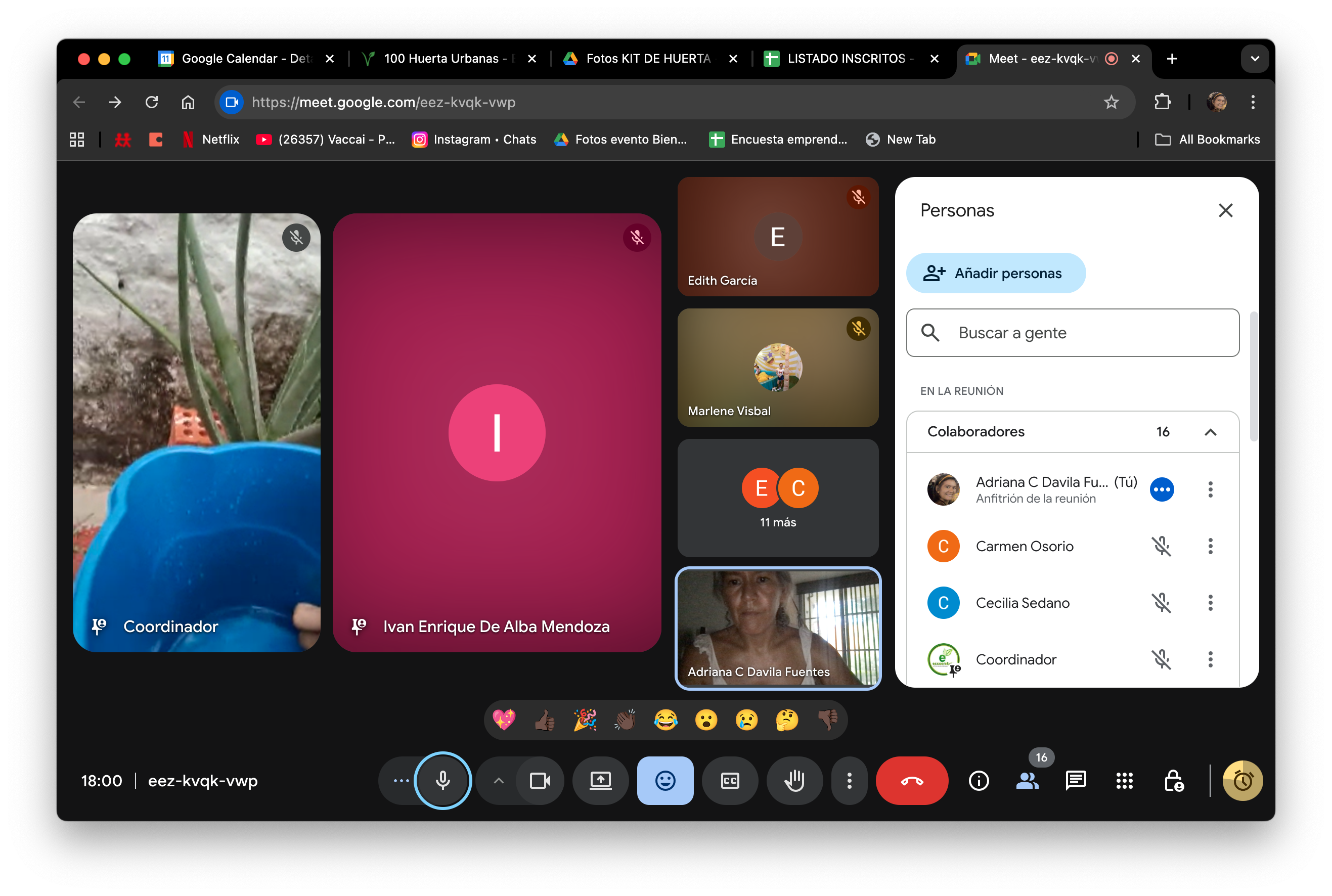Open the chat messages icon
This screenshot has height=896, width=1332.
click(x=1076, y=781)
